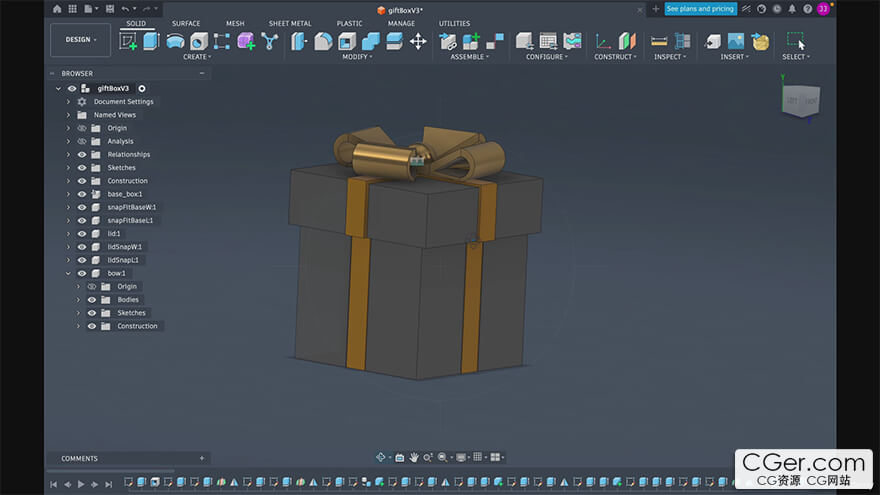Switch to the PLASTIC tab
The image size is (880, 495).
point(349,24)
